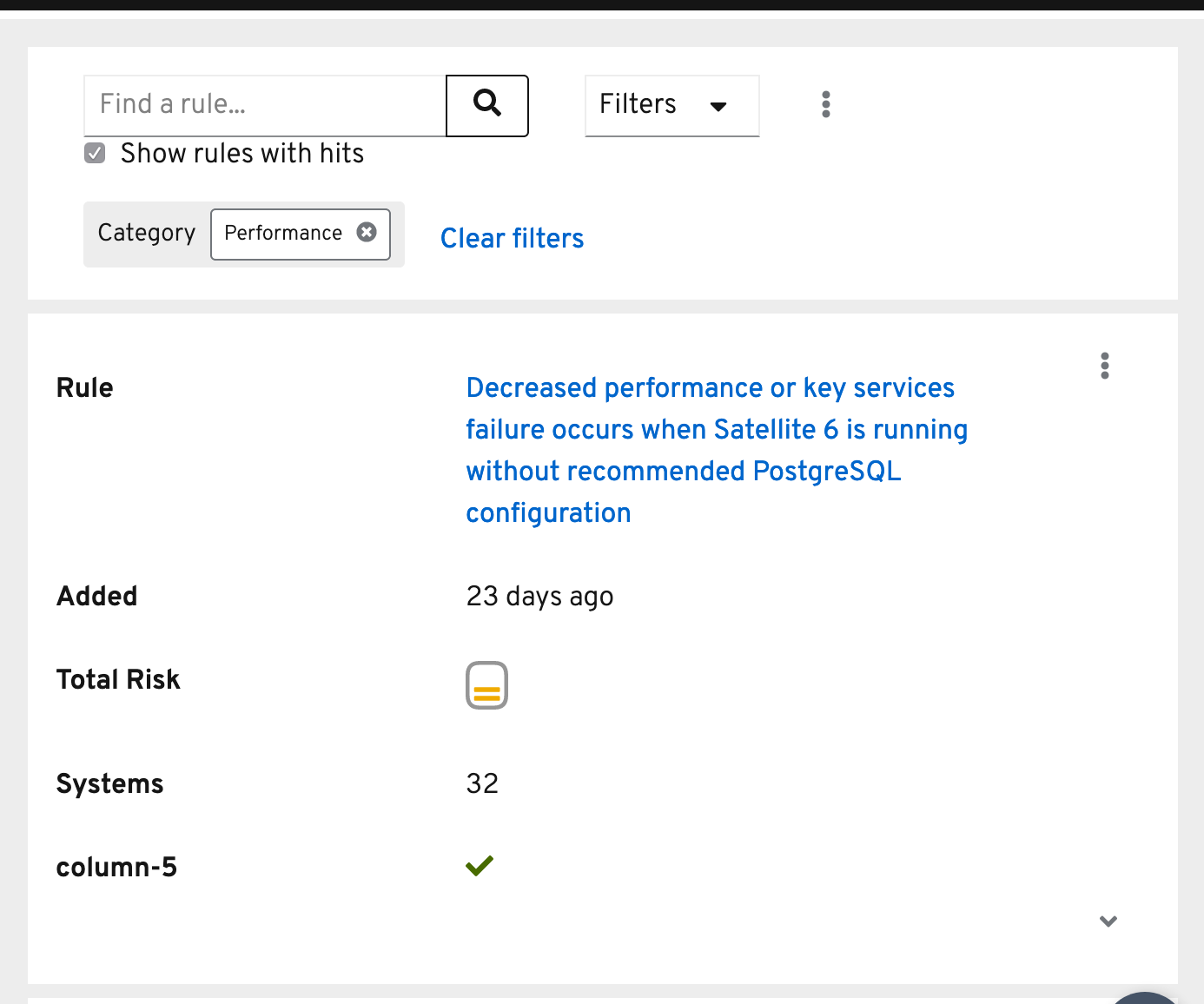Image resolution: width=1204 pixels, height=1004 pixels.
Task: Toggle Show rules with hits checkbox
Action: point(95,153)
